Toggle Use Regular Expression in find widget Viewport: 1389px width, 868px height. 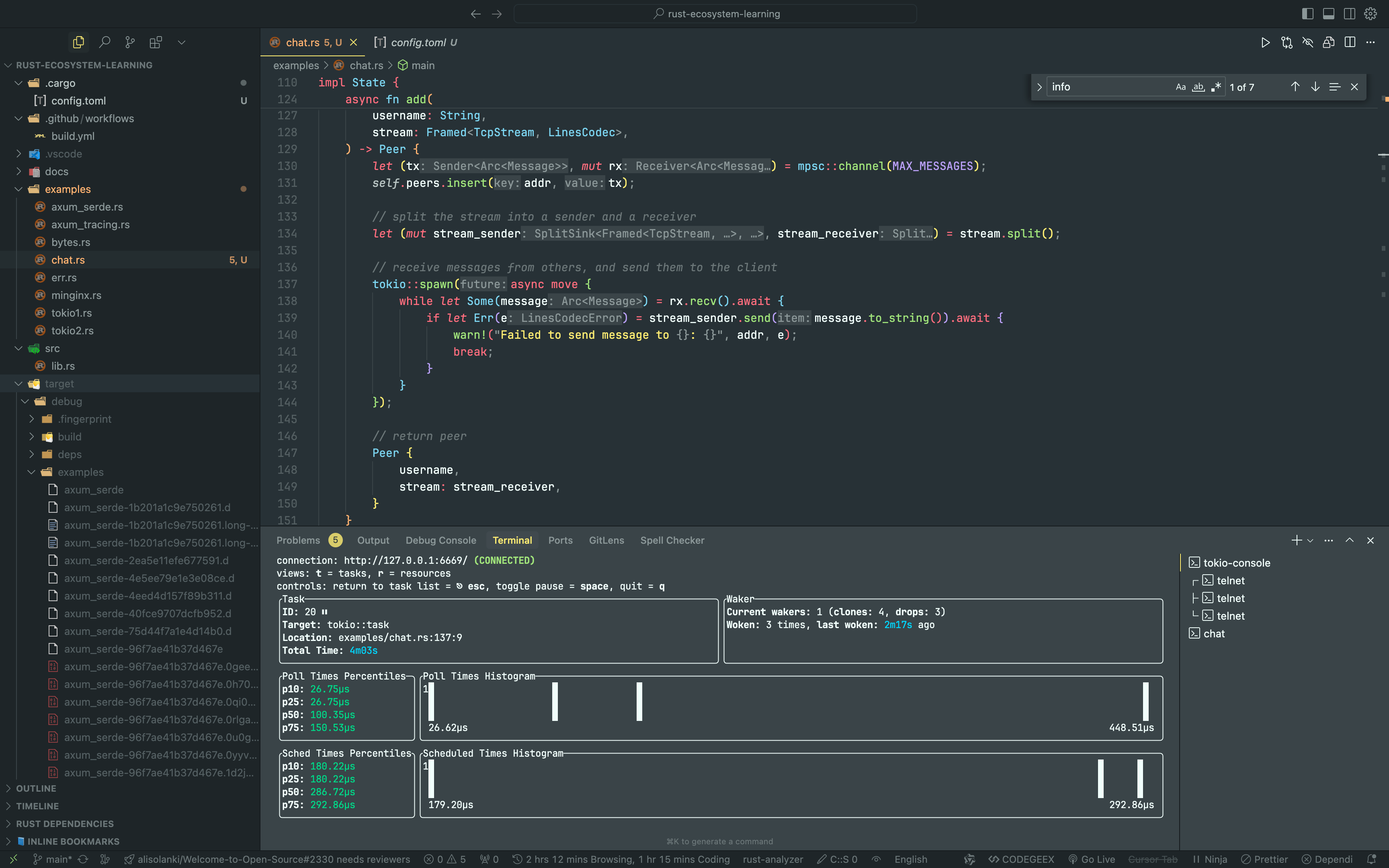pyautogui.click(x=1216, y=87)
